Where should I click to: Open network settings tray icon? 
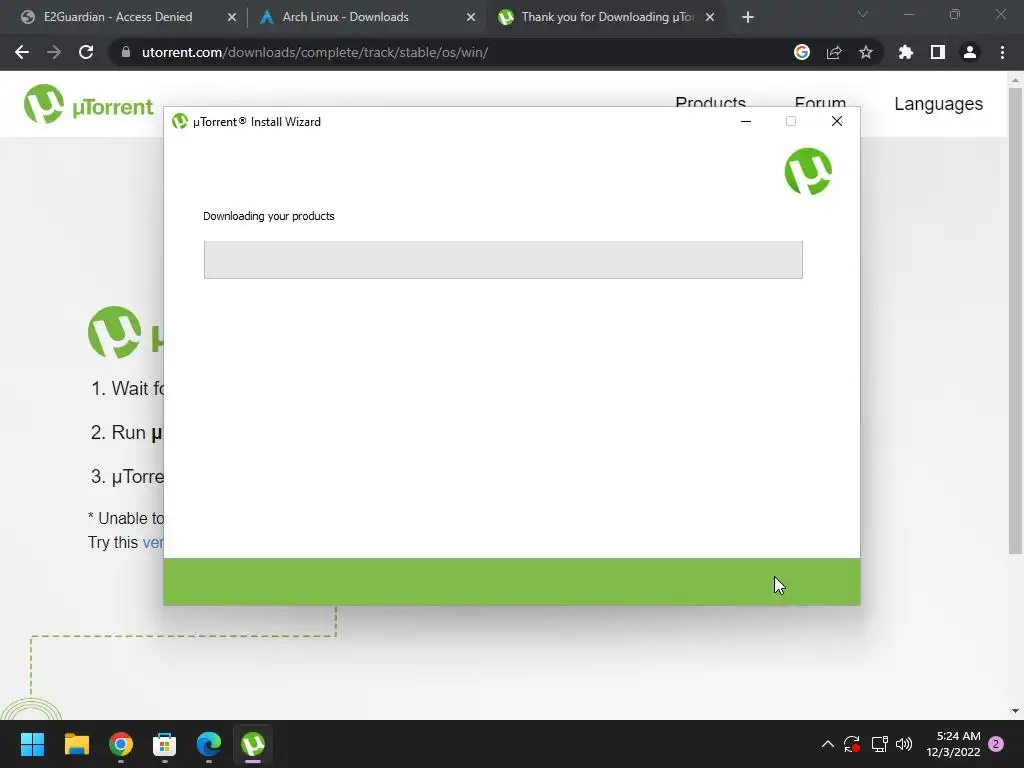880,744
